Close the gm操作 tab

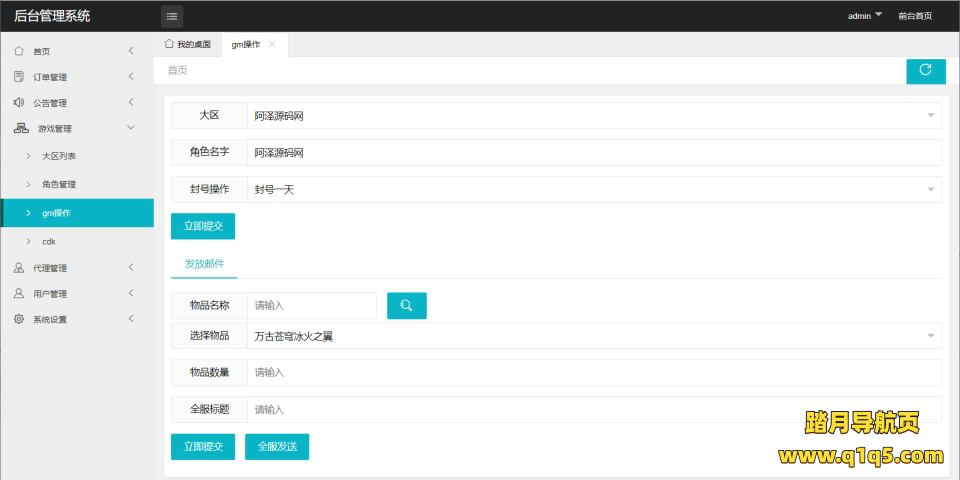click(x=272, y=44)
